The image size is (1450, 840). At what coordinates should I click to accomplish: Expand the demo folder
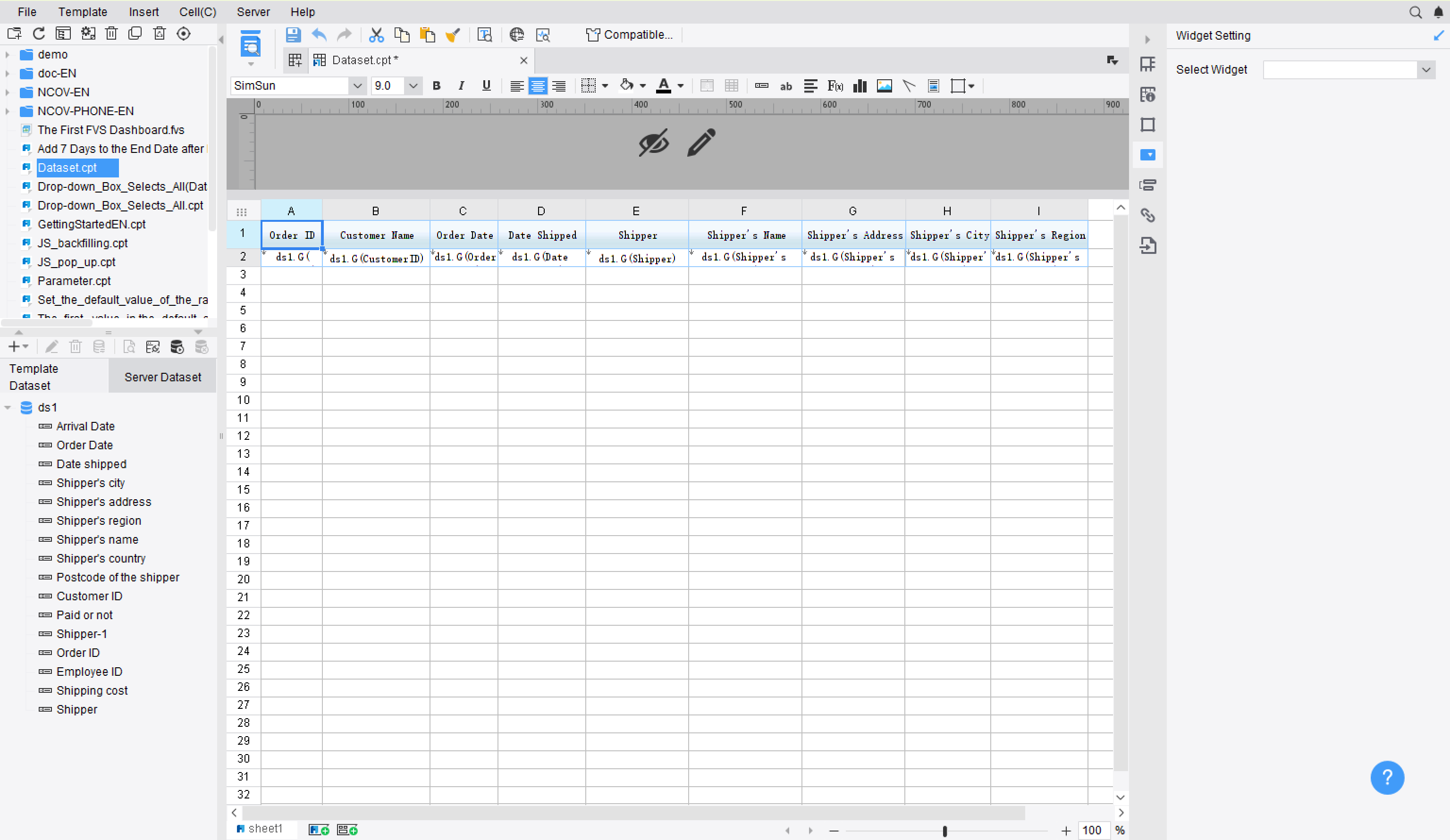[8, 55]
